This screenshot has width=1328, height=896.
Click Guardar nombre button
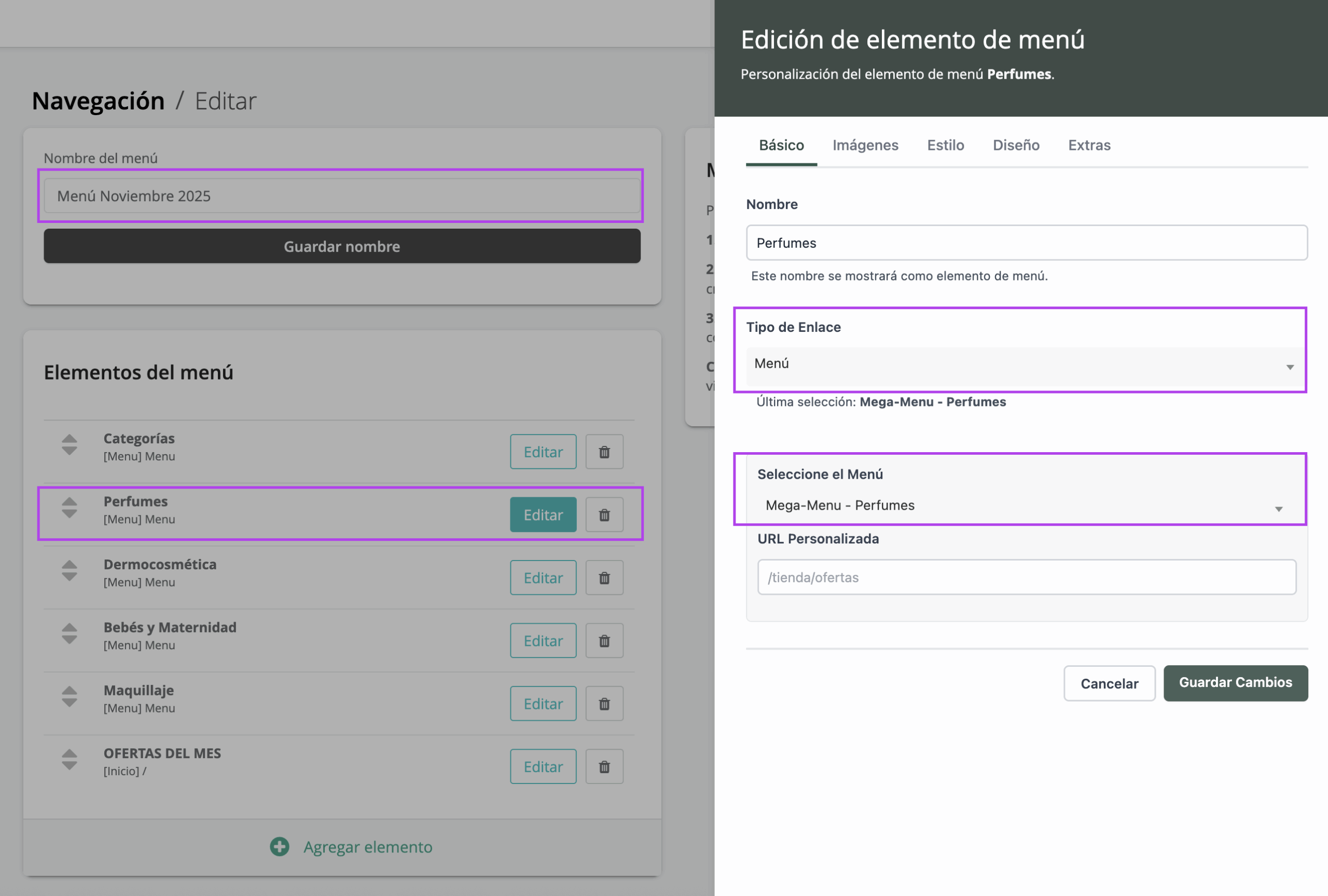342,246
